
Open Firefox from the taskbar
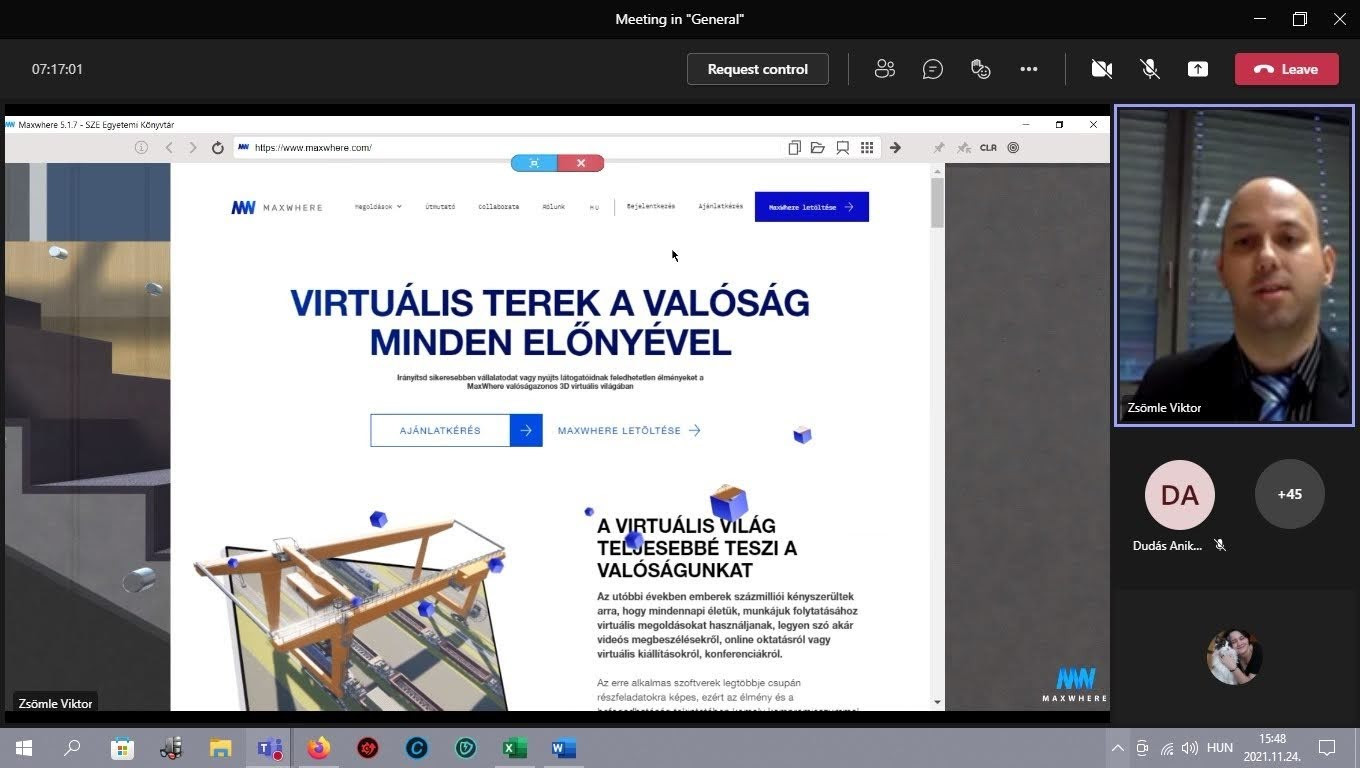coord(318,748)
